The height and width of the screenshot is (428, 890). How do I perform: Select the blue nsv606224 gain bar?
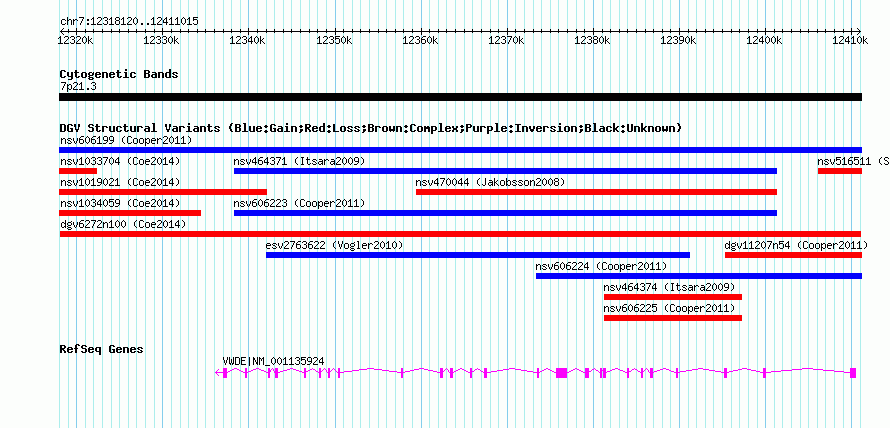[699, 276]
